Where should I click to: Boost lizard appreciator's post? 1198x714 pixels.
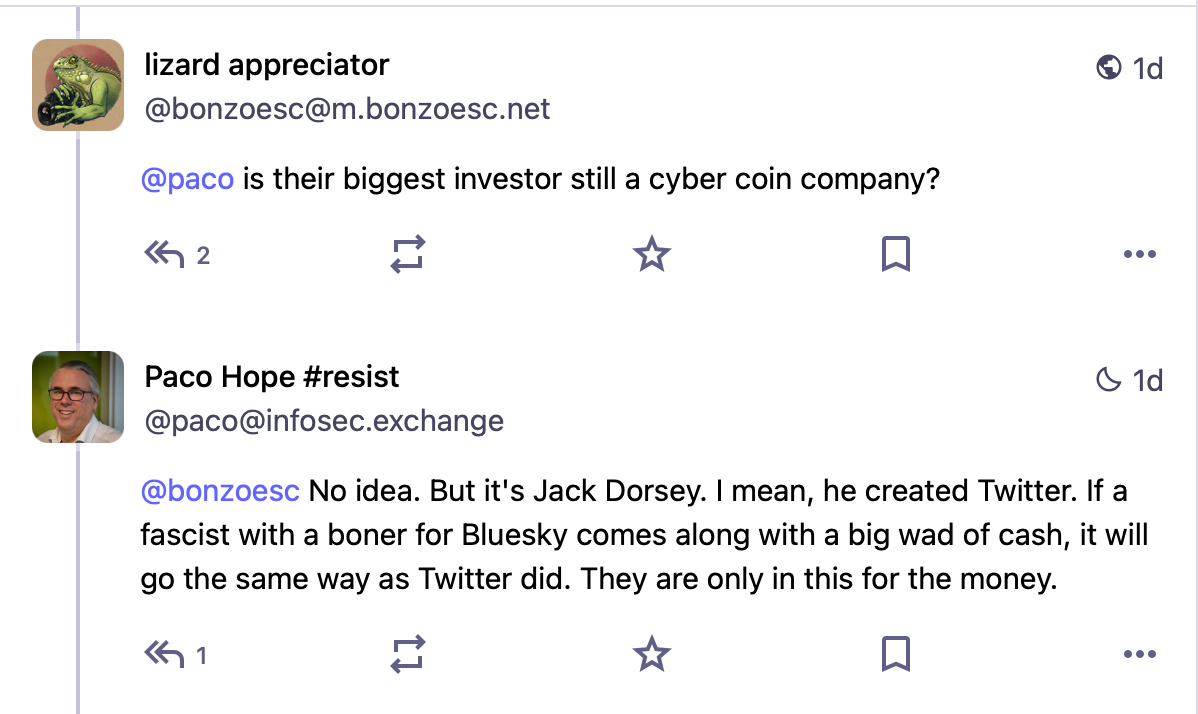[x=408, y=255]
